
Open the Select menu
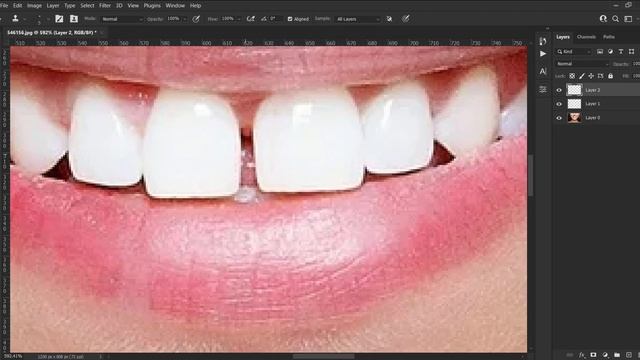click(x=87, y=6)
